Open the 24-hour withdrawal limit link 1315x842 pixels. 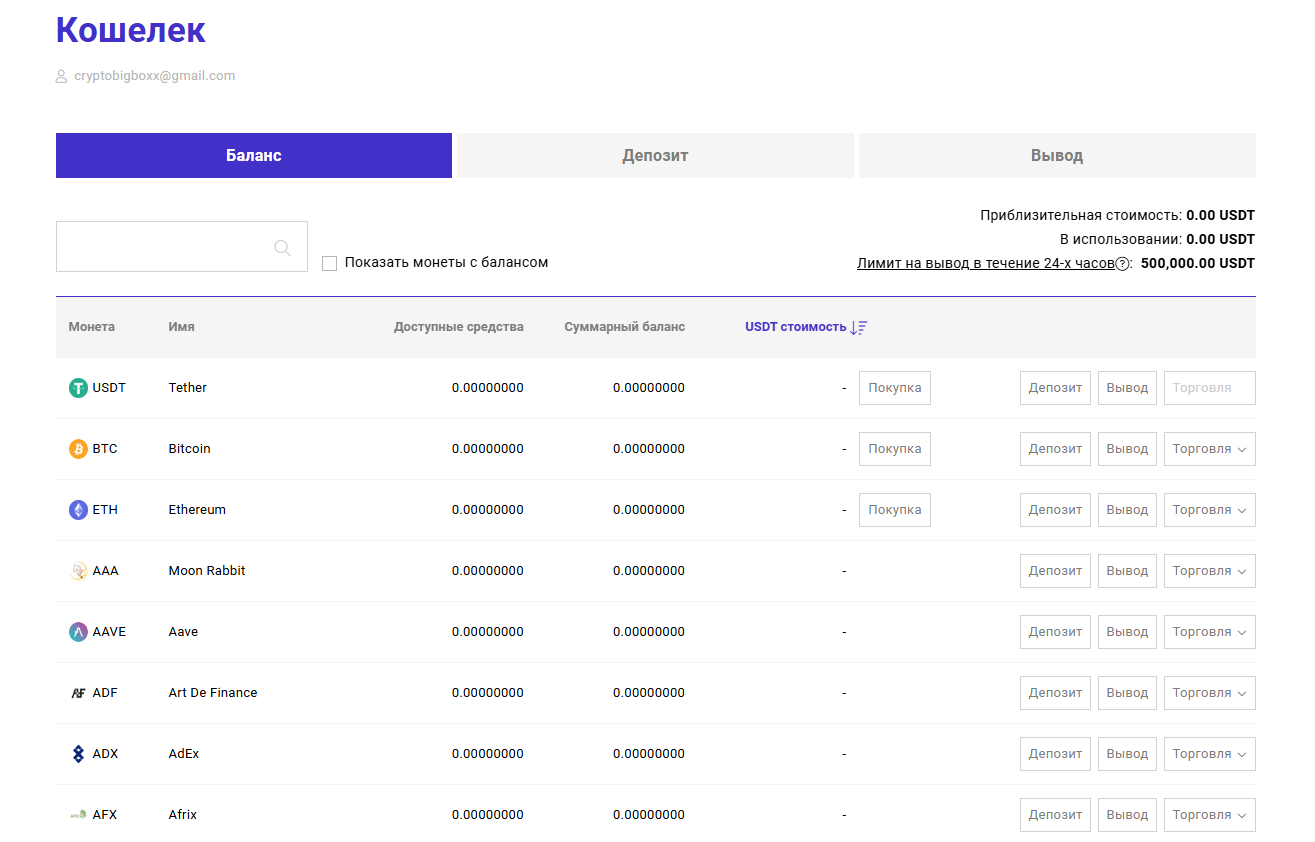pyautogui.click(x=985, y=264)
